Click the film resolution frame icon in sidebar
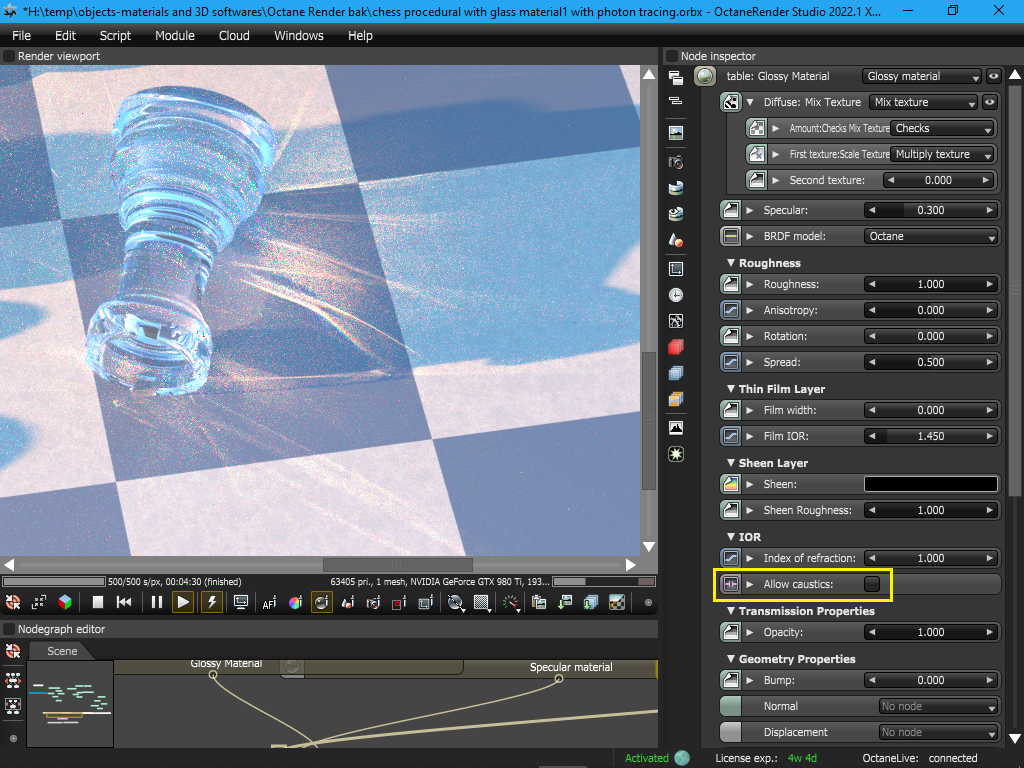 [676, 268]
